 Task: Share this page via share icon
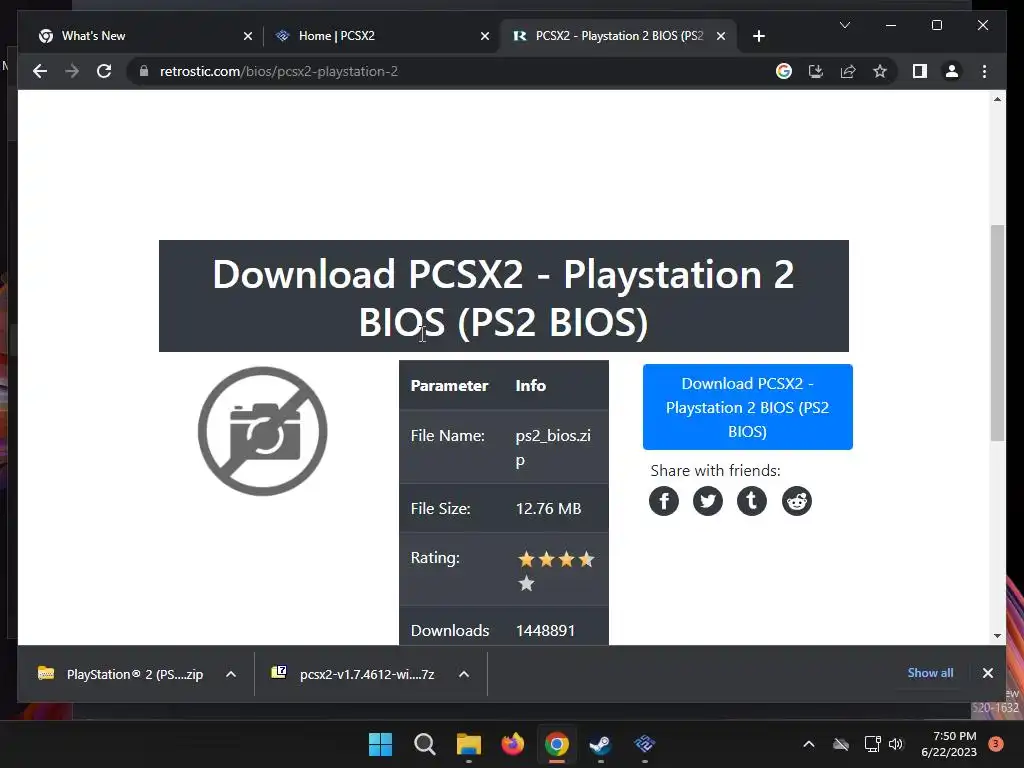click(x=848, y=71)
